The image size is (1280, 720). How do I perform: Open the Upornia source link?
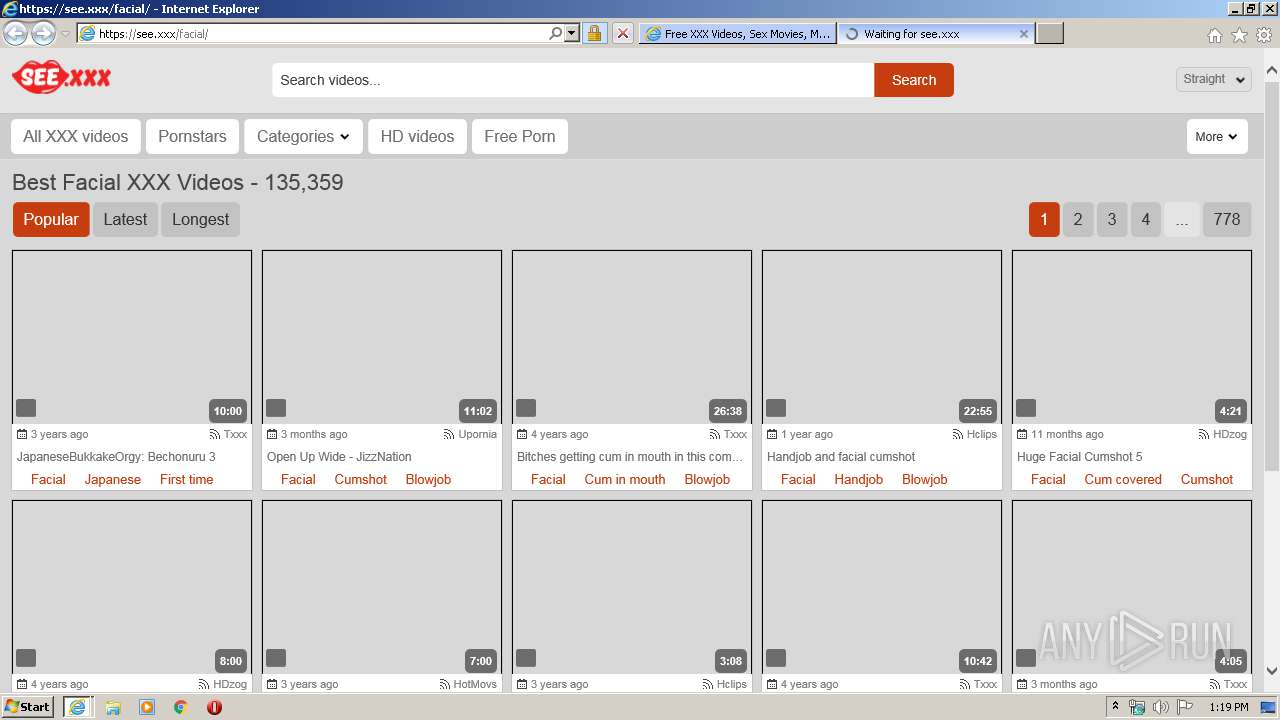(x=478, y=434)
